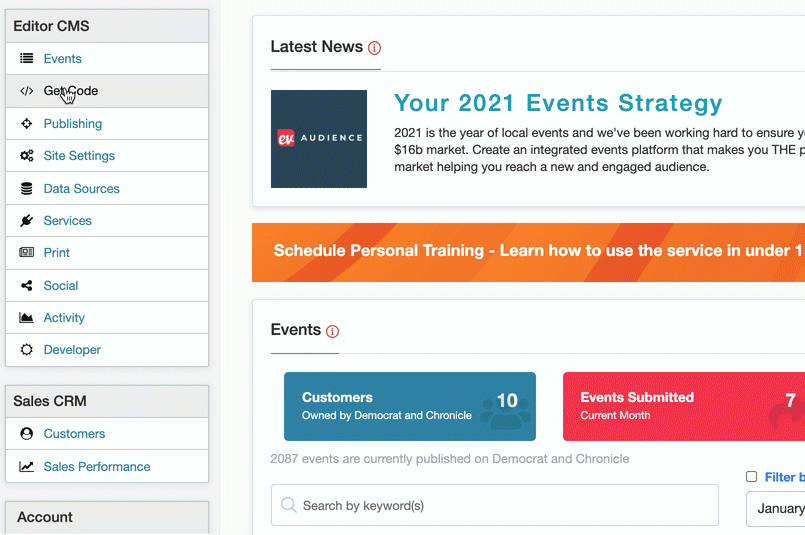Click the 2087 events currently published text
This screenshot has height=535, width=805.
click(x=450, y=458)
